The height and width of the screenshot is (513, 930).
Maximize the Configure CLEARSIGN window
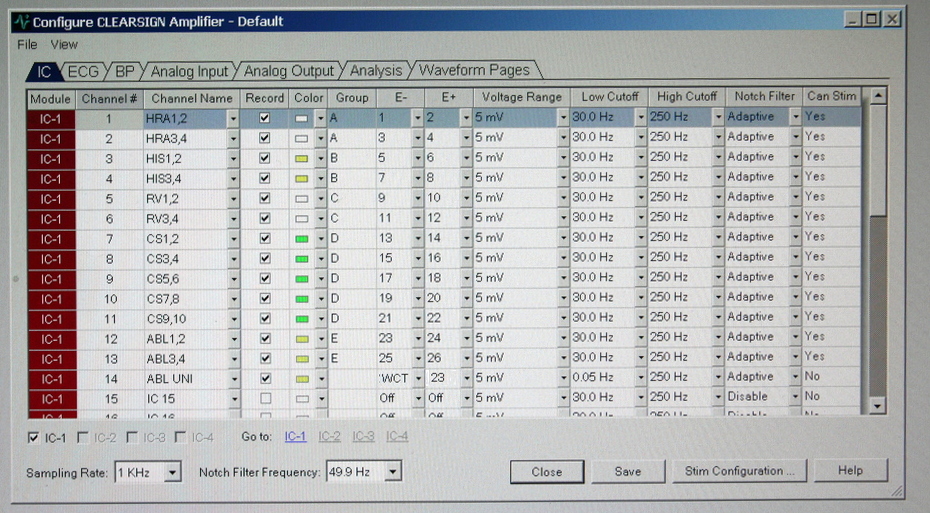(871, 19)
